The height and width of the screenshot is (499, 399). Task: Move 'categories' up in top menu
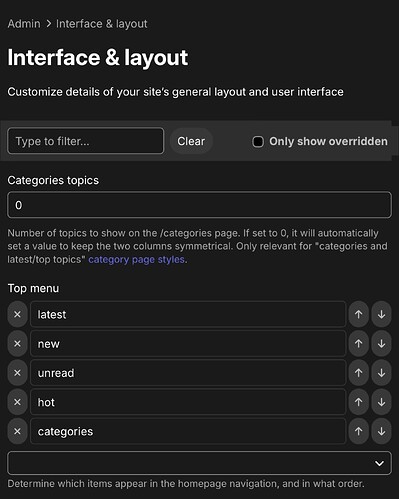(x=359, y=432)
